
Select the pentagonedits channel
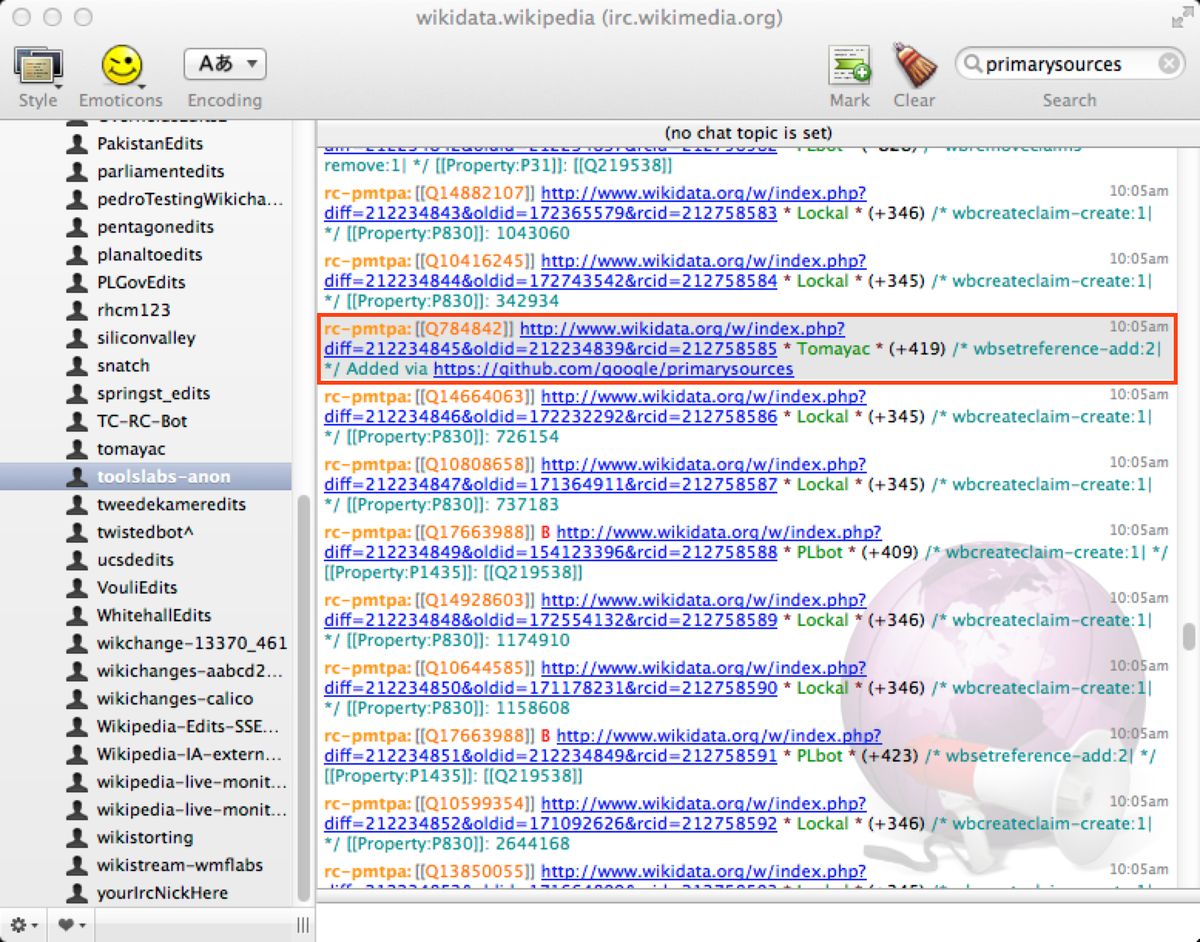[x=155, y=227]
